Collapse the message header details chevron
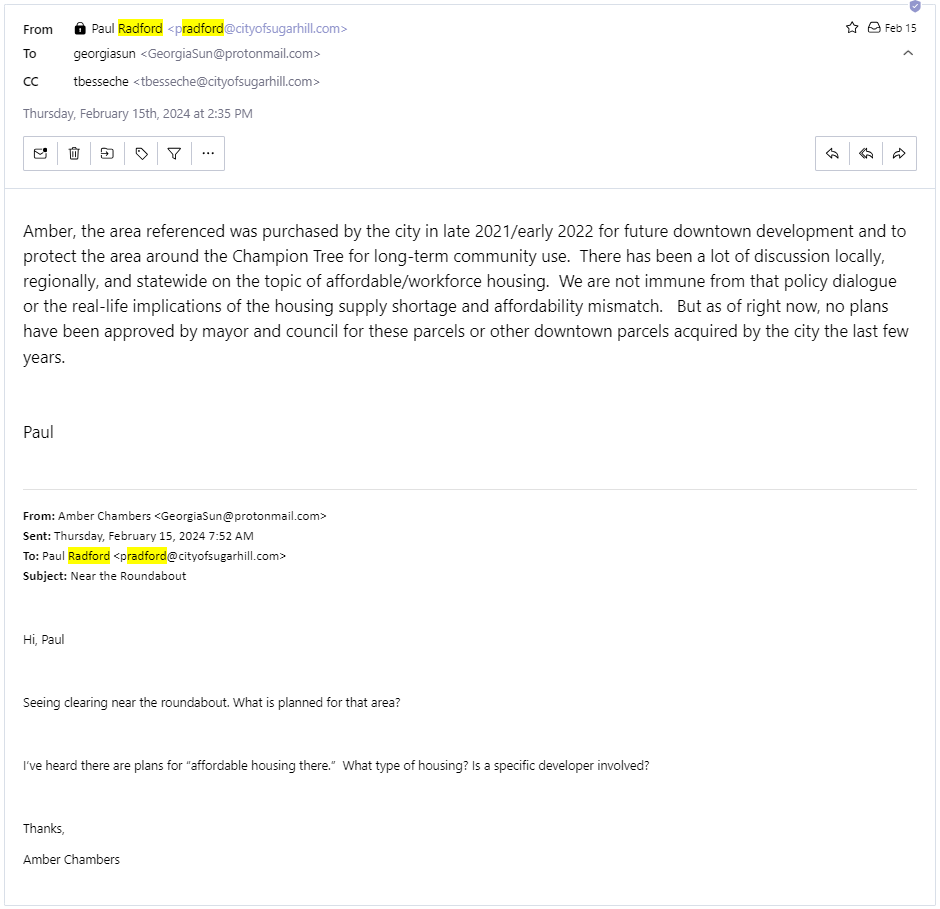Image resolution: width=940 pixels, height=909 pixels. [908, 53]
